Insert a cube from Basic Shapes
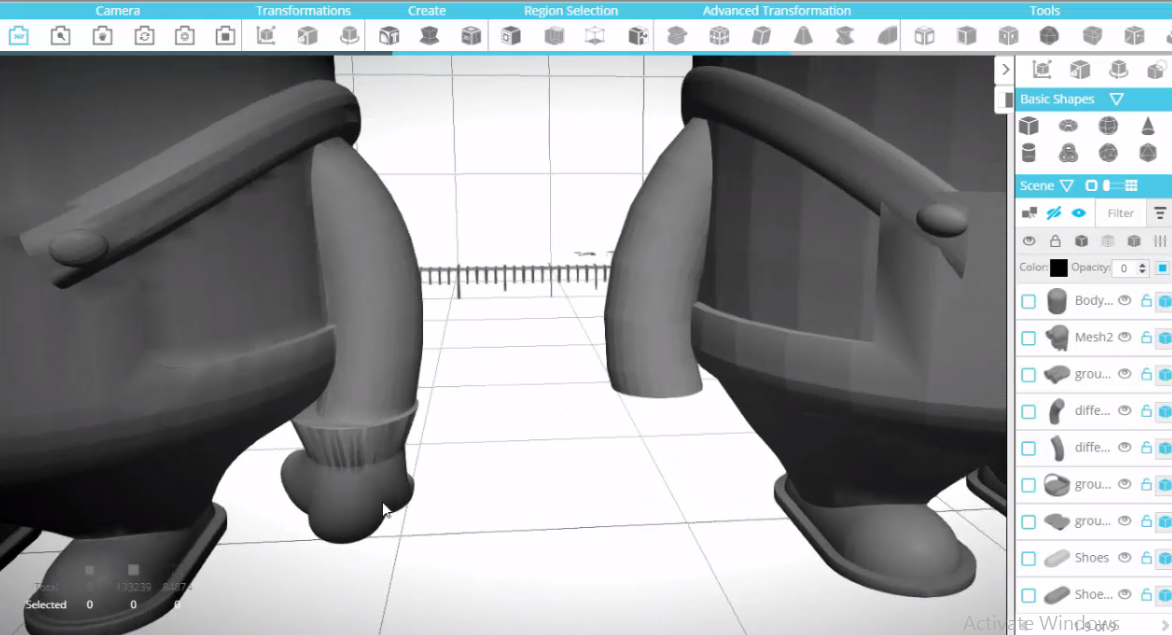 click(x=1029, y=126)
